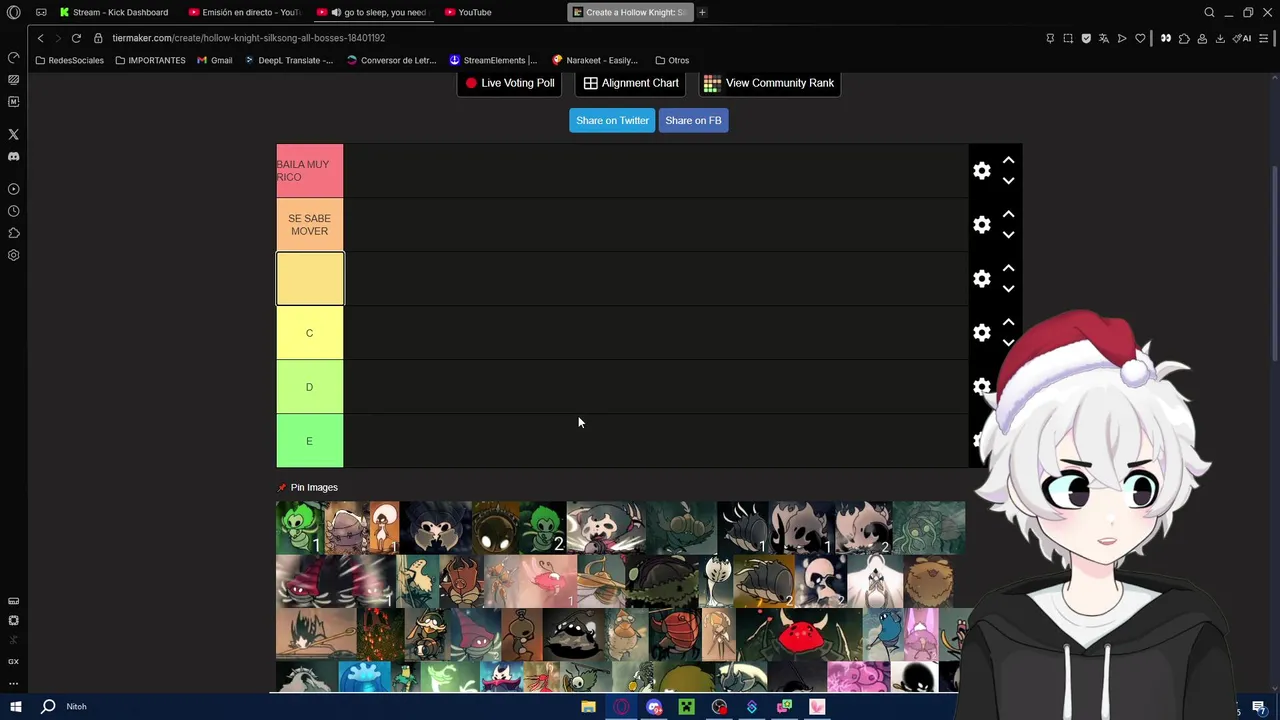Open settings gear for BAILA MUY RICO tier
The image size is (1280, 720).
pos(982,171)
